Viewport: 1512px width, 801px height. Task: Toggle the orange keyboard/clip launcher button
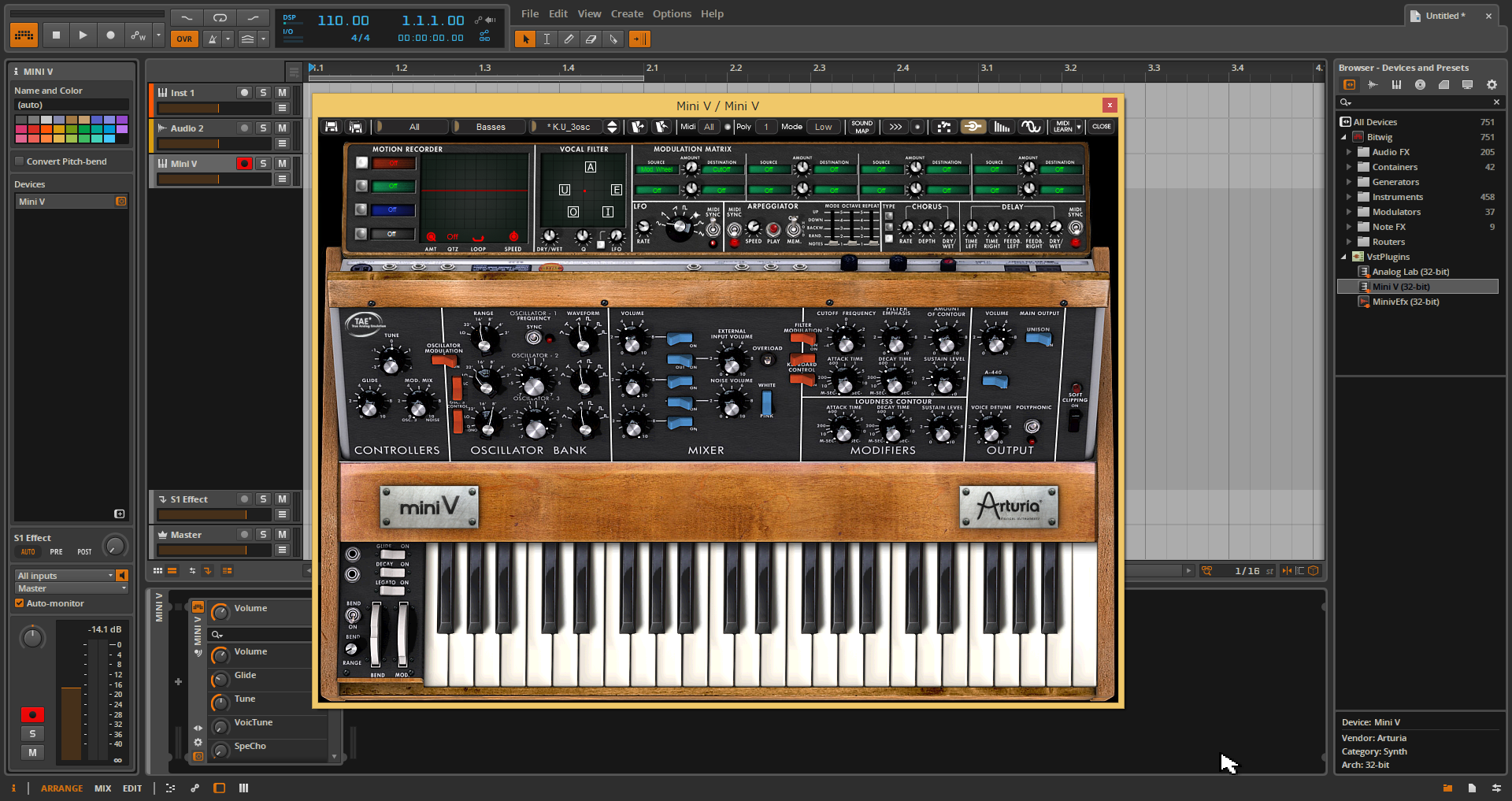24,35
